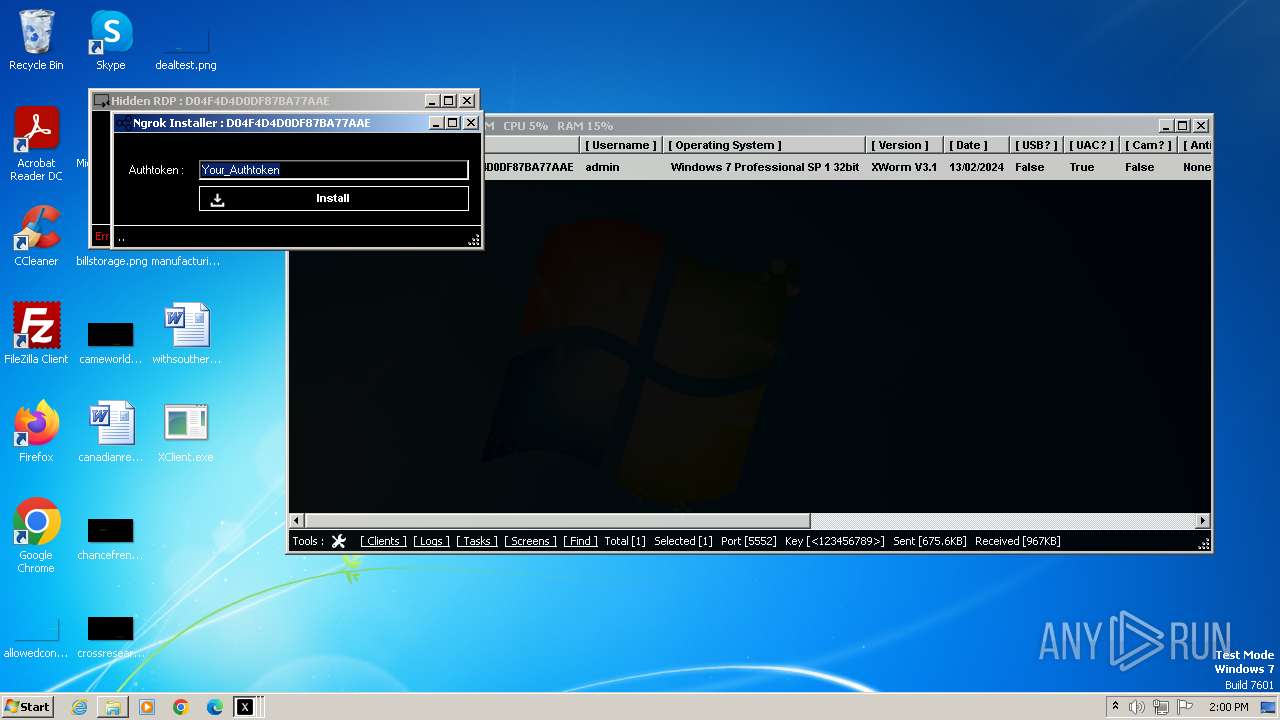Click the 'True' UAC cell in client row

[1082, 167]
